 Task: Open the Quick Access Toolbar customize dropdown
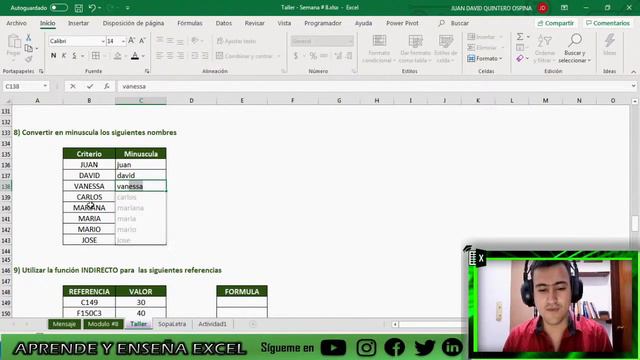pos(128,8)
